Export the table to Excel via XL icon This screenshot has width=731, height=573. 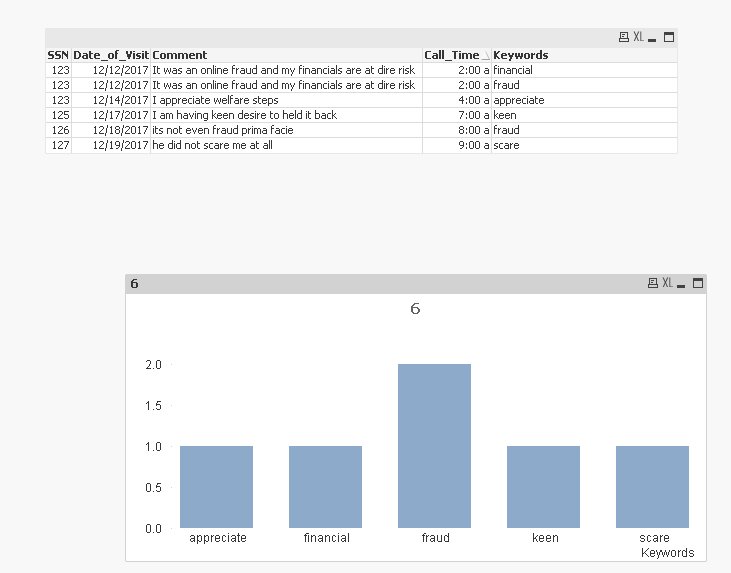click(x=638, y=37)
